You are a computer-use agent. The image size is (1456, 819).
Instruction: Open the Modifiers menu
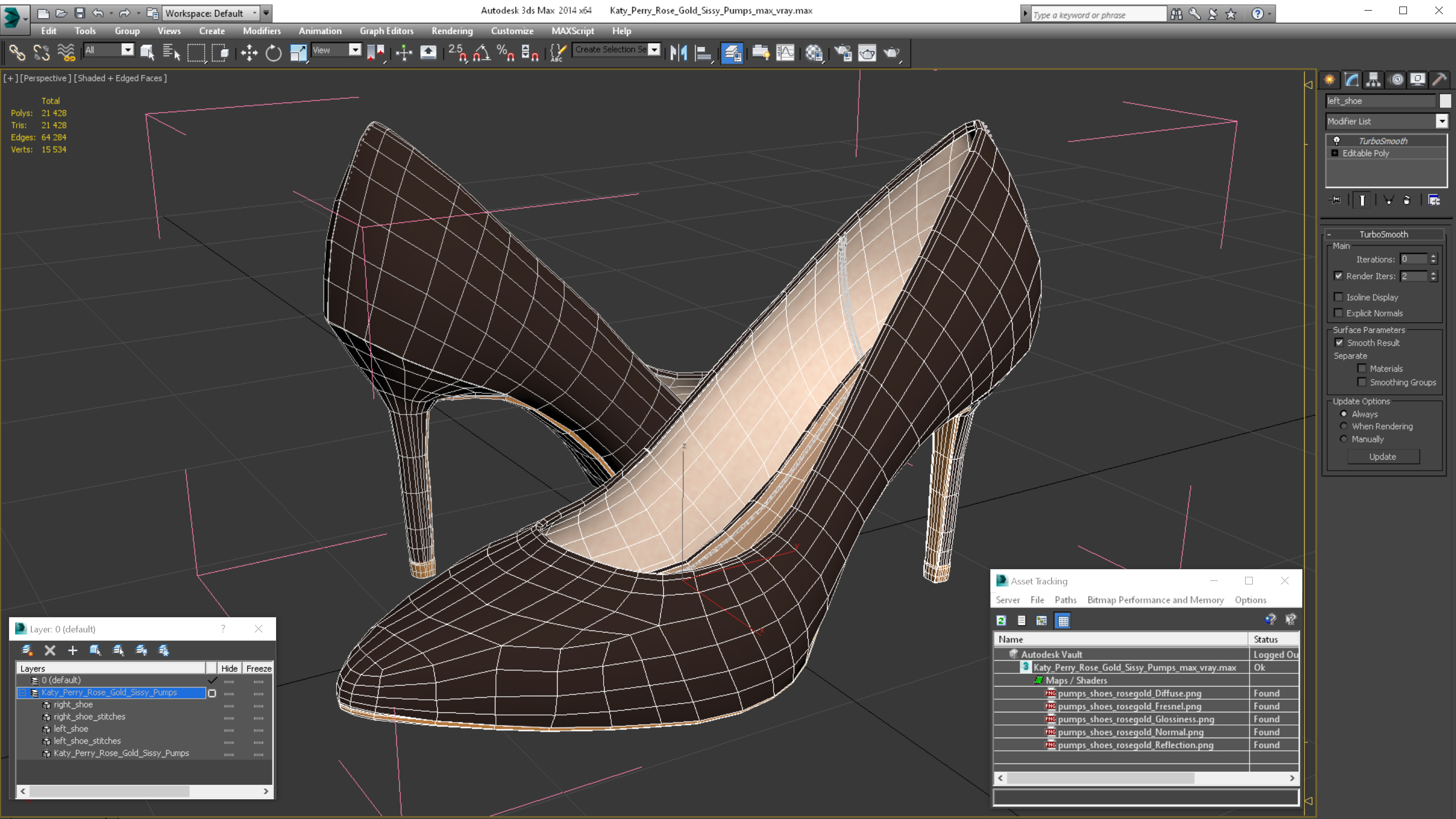click(261, 31)
